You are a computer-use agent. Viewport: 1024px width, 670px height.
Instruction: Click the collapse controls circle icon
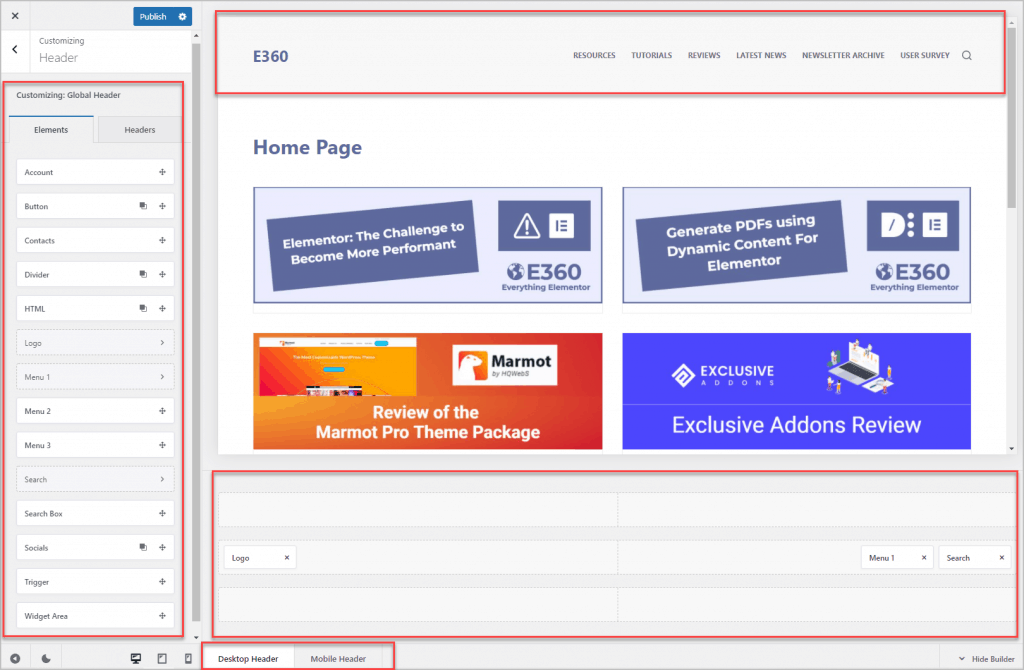(15, 658)
